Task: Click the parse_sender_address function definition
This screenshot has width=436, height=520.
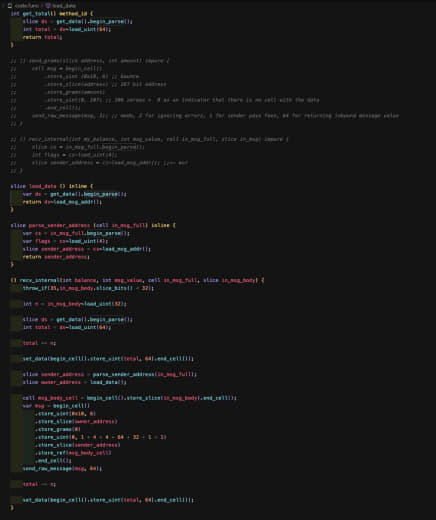Action: click(x=59, y=225)
